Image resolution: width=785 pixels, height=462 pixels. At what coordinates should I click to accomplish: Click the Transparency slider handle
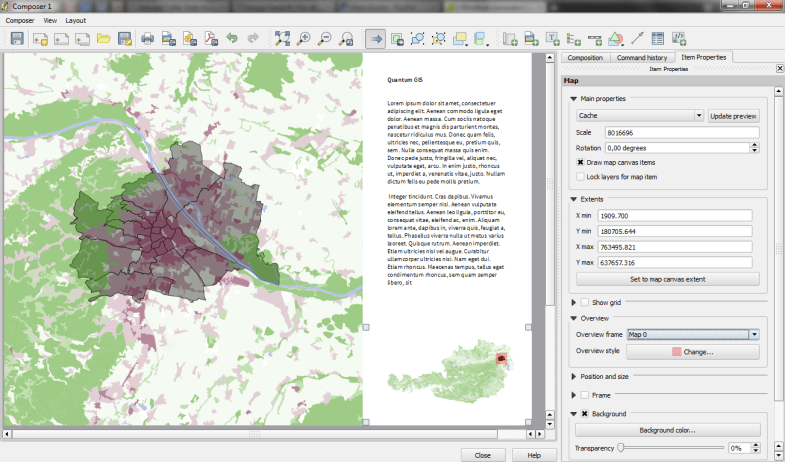pyautogui.click(x=620, y=447)
